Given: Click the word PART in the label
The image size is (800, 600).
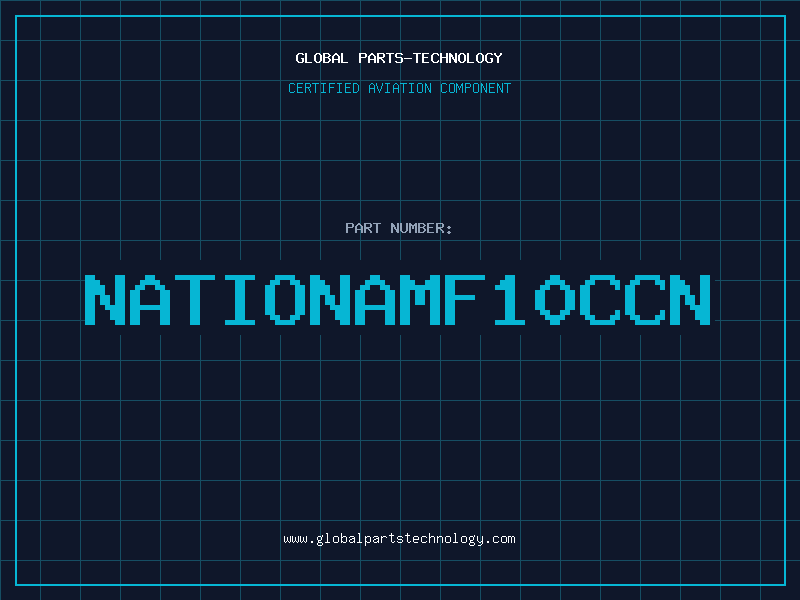Looking at the screenshot, I should tap(361, 228).
